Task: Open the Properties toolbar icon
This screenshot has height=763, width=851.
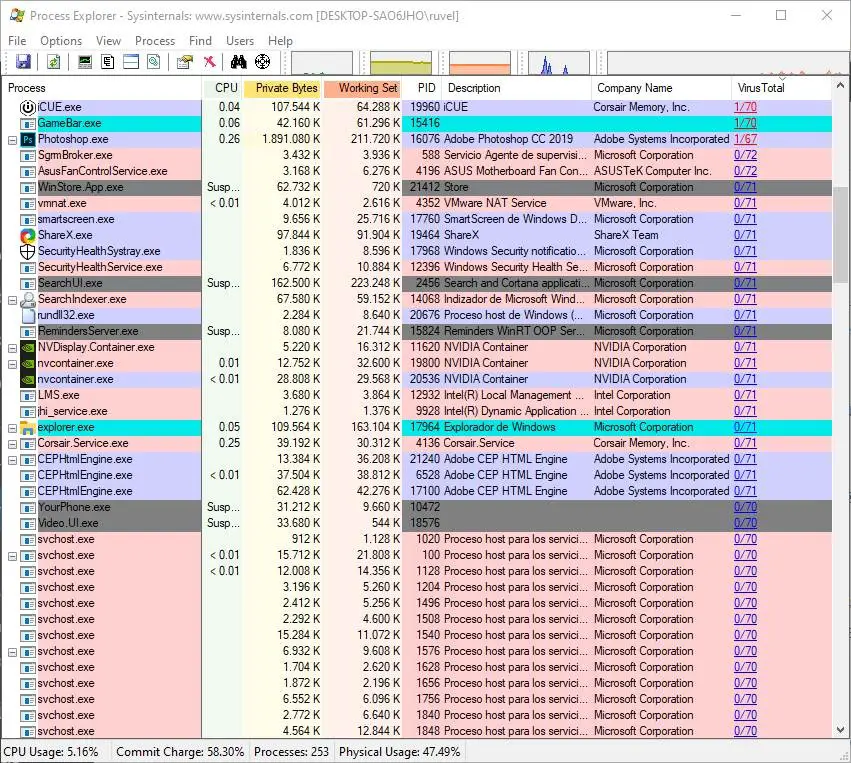Action: (x=185, y=62)
